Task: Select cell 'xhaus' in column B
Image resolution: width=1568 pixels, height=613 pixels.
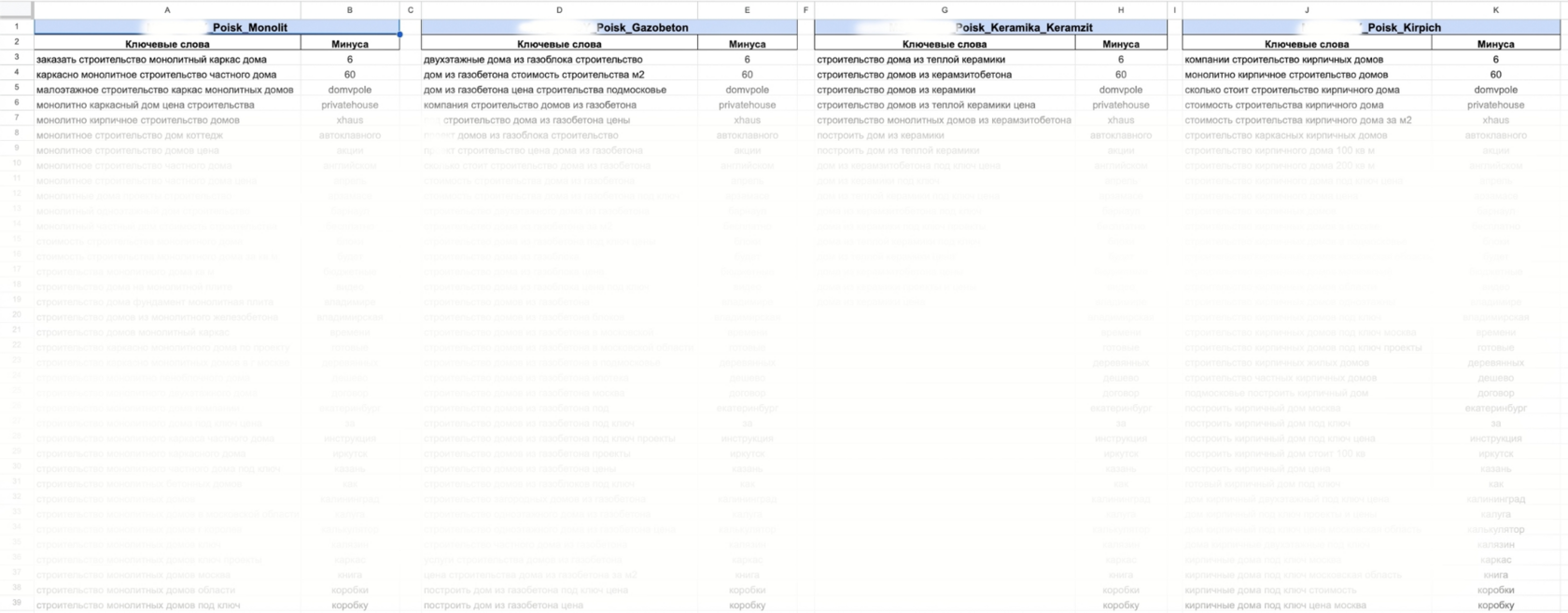Action: click(350, 119)
